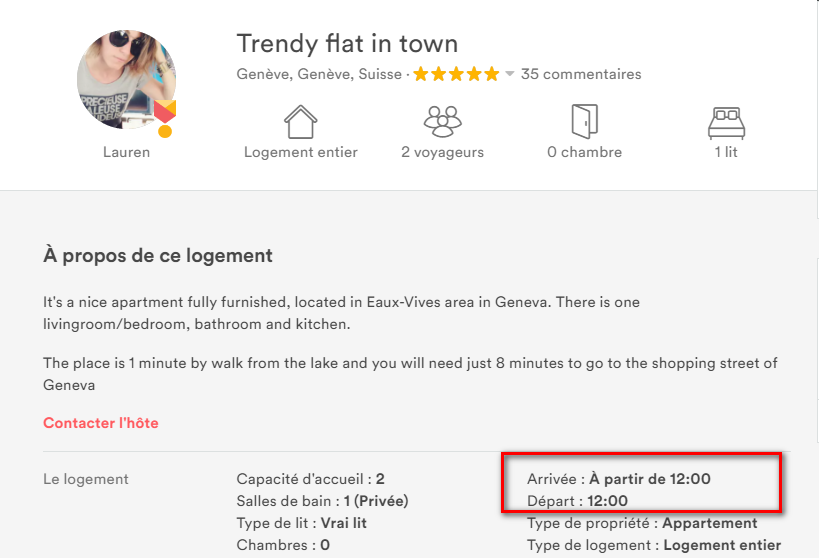Click the Capacité d'accueil value
The height and width of the screenshot is (558, 819).
click(x=380, y=479)
